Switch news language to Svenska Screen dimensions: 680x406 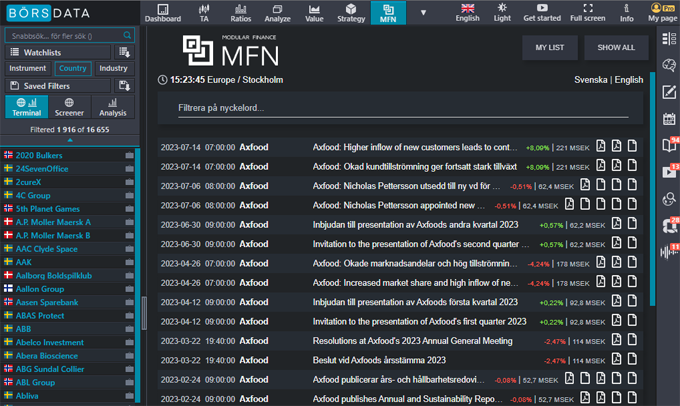coord(591,80)
